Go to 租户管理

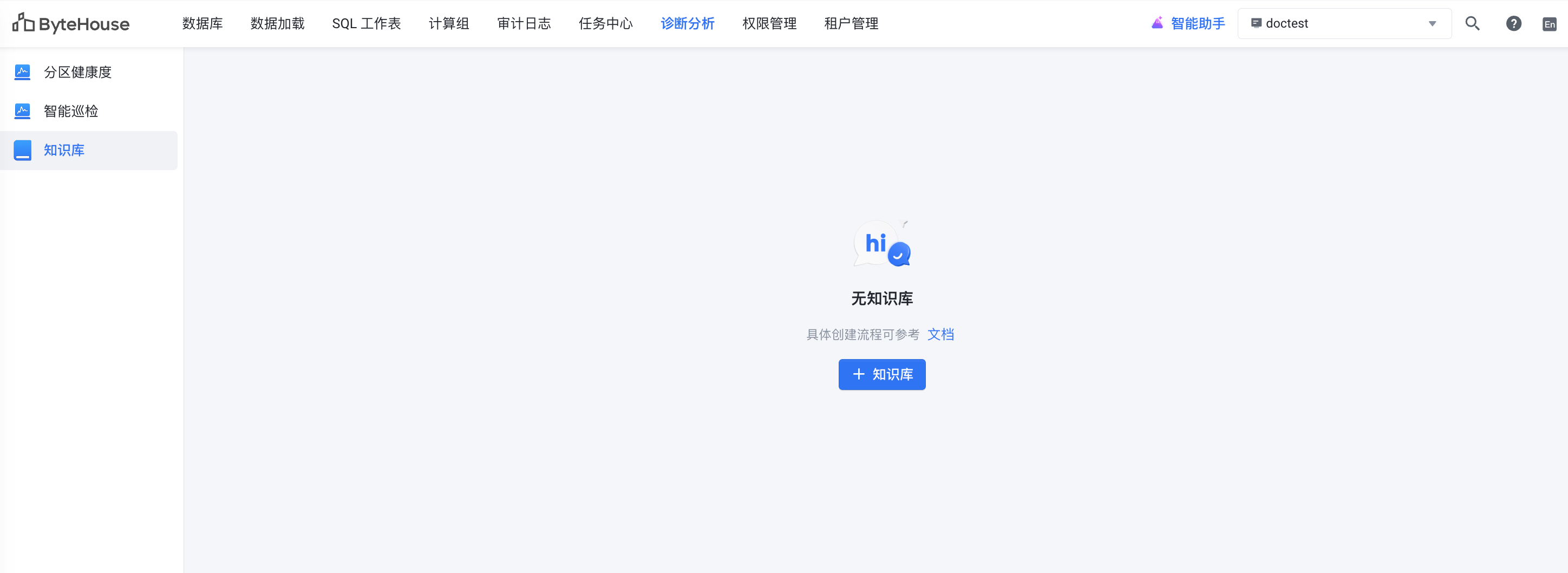click(x=852, y=23)
